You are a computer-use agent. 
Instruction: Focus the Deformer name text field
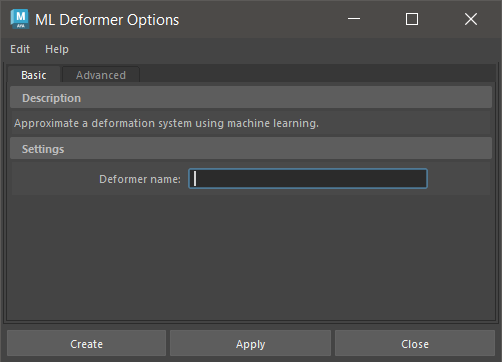(308, 179)
